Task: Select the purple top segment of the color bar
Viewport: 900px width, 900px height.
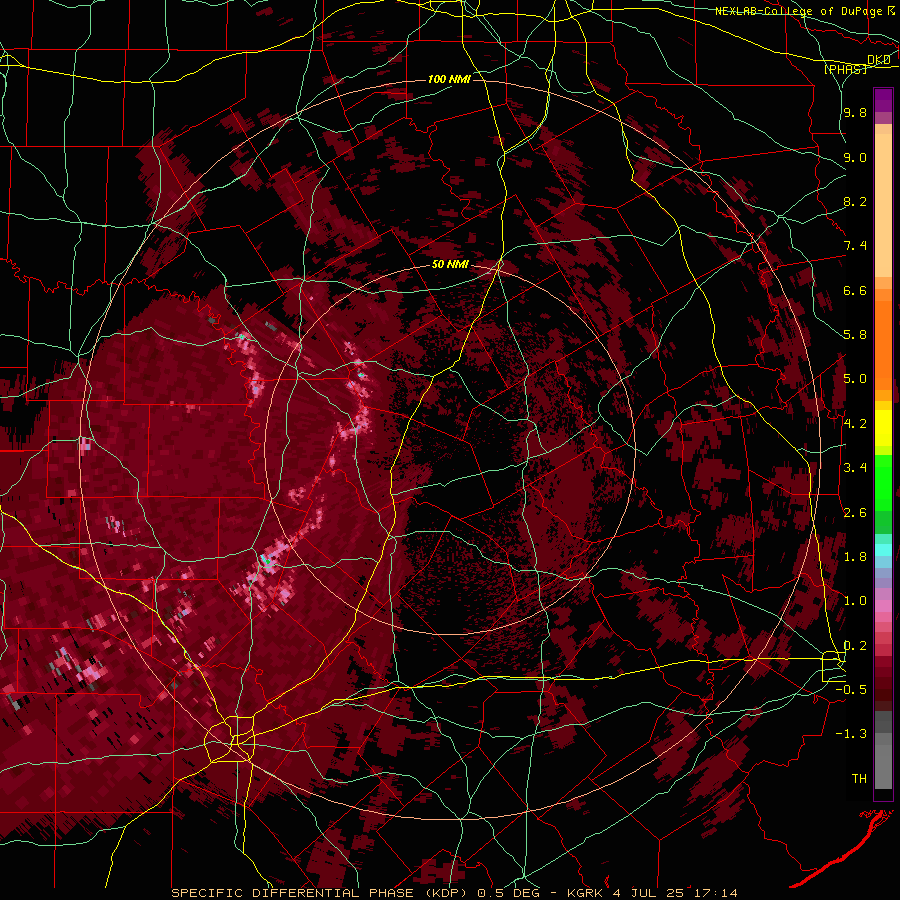Action: coord(883,101)
